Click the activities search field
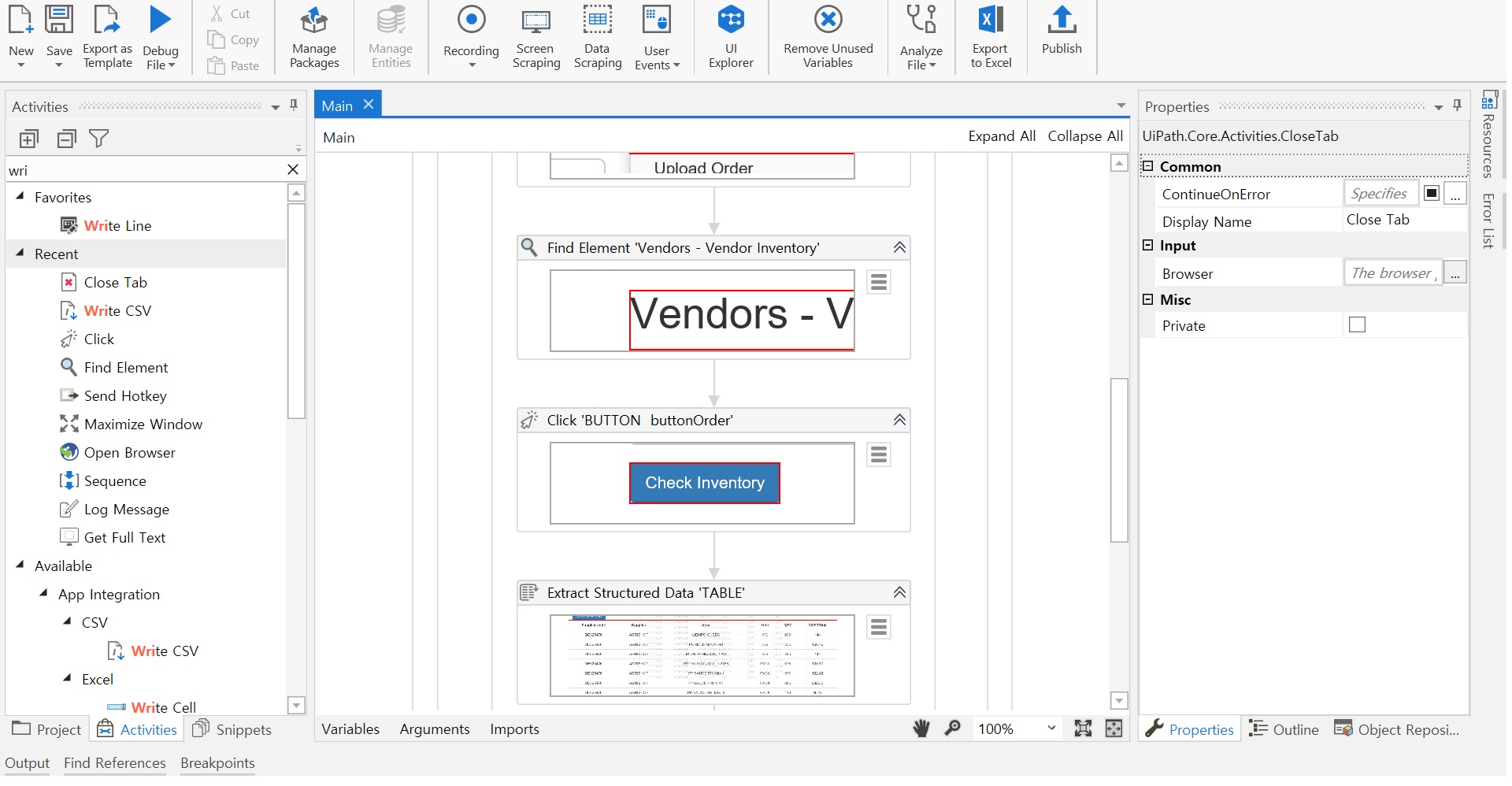This screenshot has width=1512, height=786. [x=146, y=169]
